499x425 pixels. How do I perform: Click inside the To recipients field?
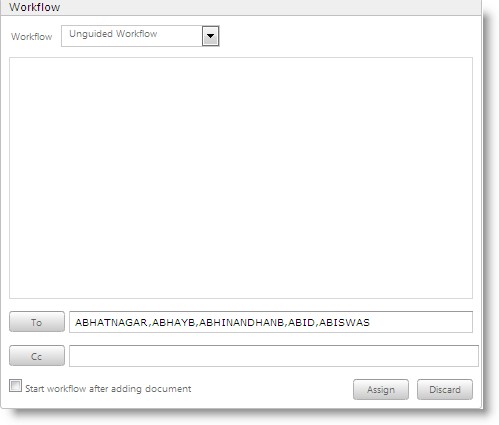[271, 322]
